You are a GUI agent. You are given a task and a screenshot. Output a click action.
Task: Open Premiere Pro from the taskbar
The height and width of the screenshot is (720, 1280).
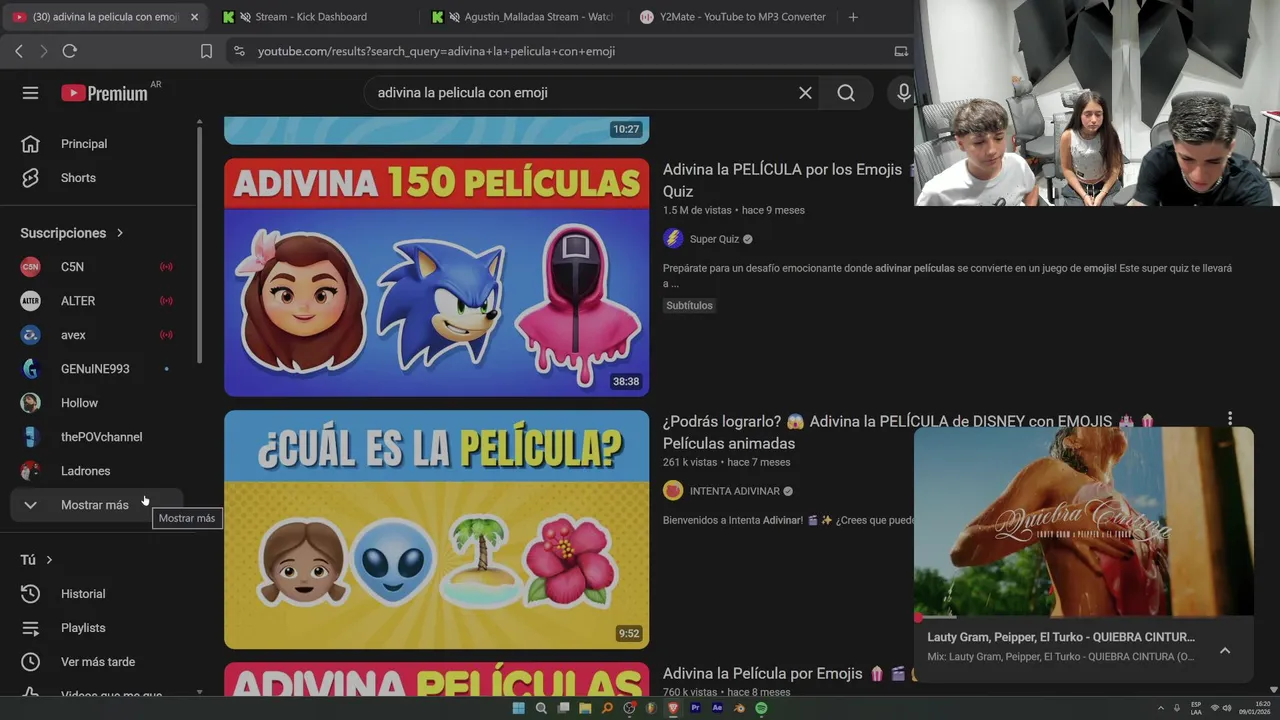pos(695,708)
